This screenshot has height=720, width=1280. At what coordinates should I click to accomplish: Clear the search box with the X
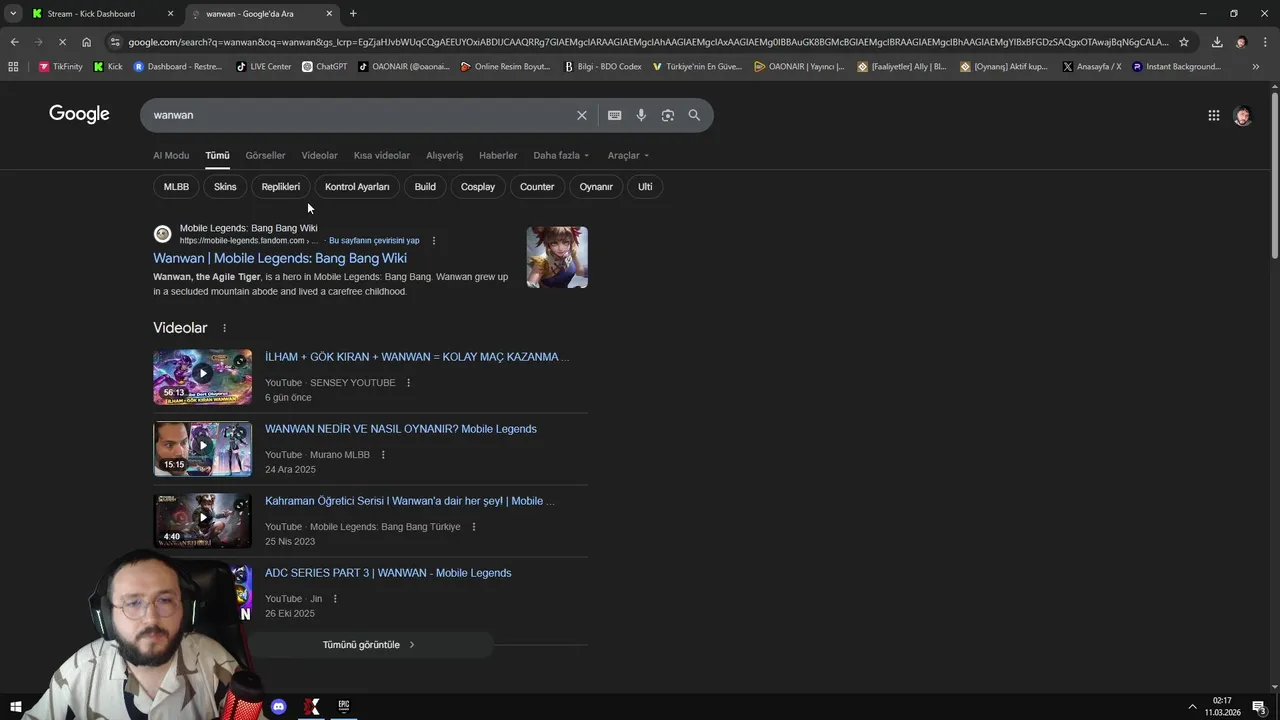pos(582,115)
